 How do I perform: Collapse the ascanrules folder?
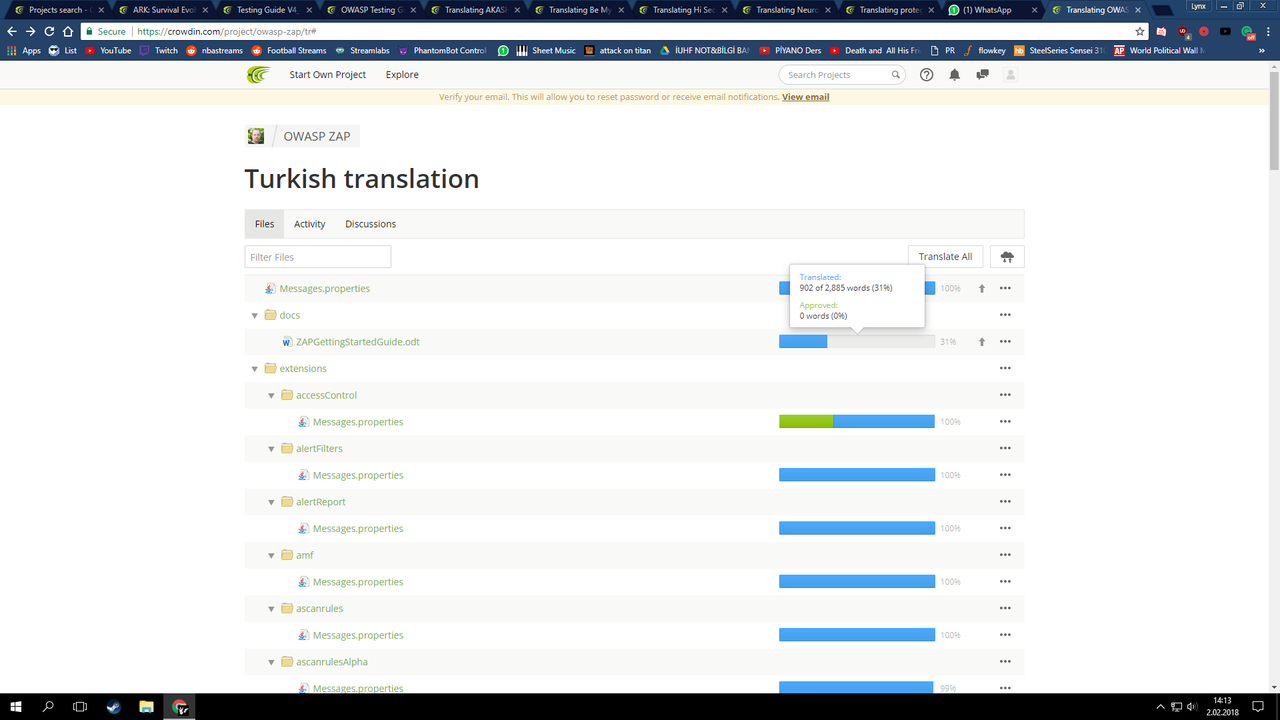(x=272, y=609)
